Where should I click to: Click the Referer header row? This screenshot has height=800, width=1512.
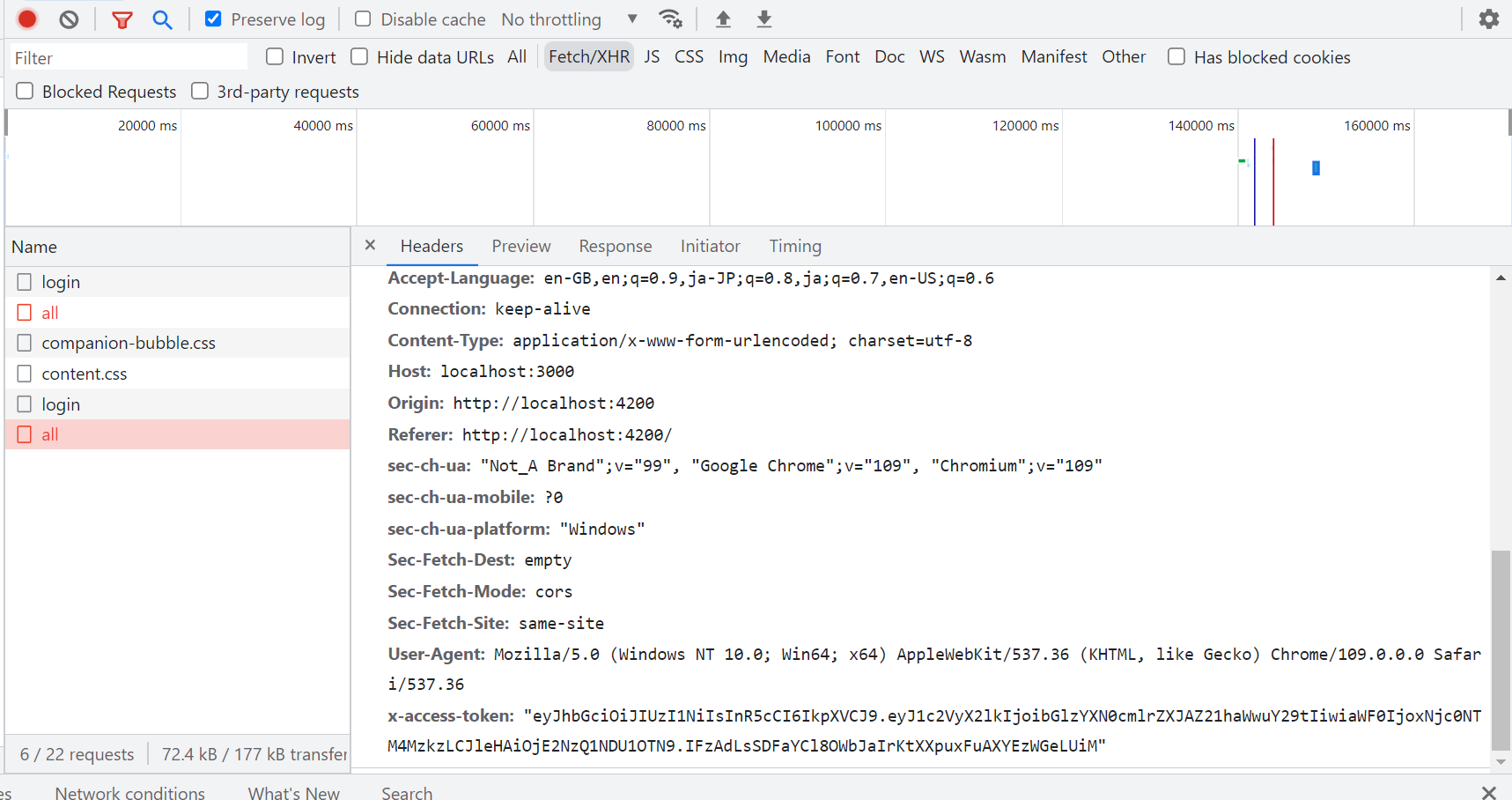click(x=529, y=434)
